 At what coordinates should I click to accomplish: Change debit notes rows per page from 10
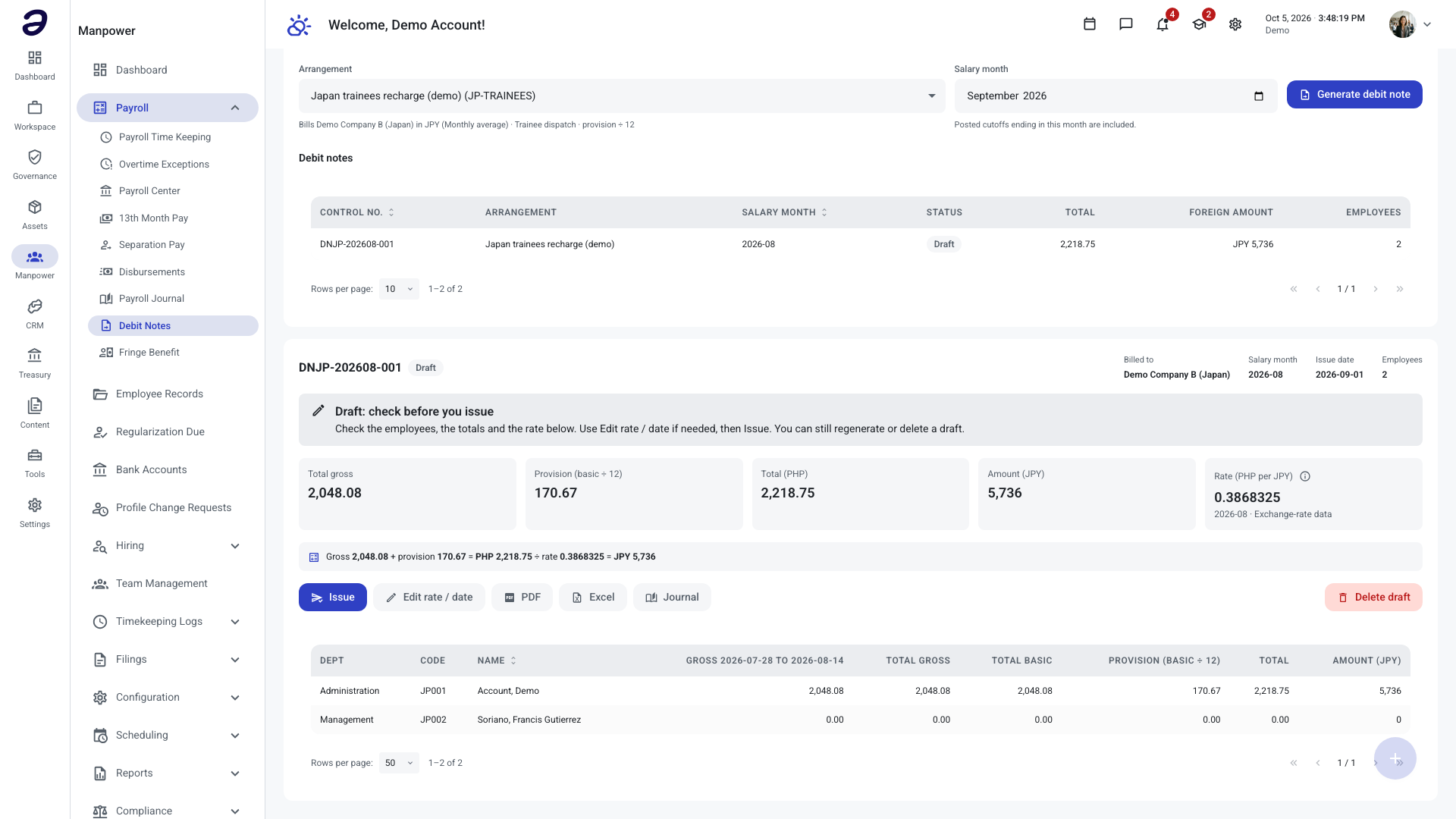tap(399, 289)
